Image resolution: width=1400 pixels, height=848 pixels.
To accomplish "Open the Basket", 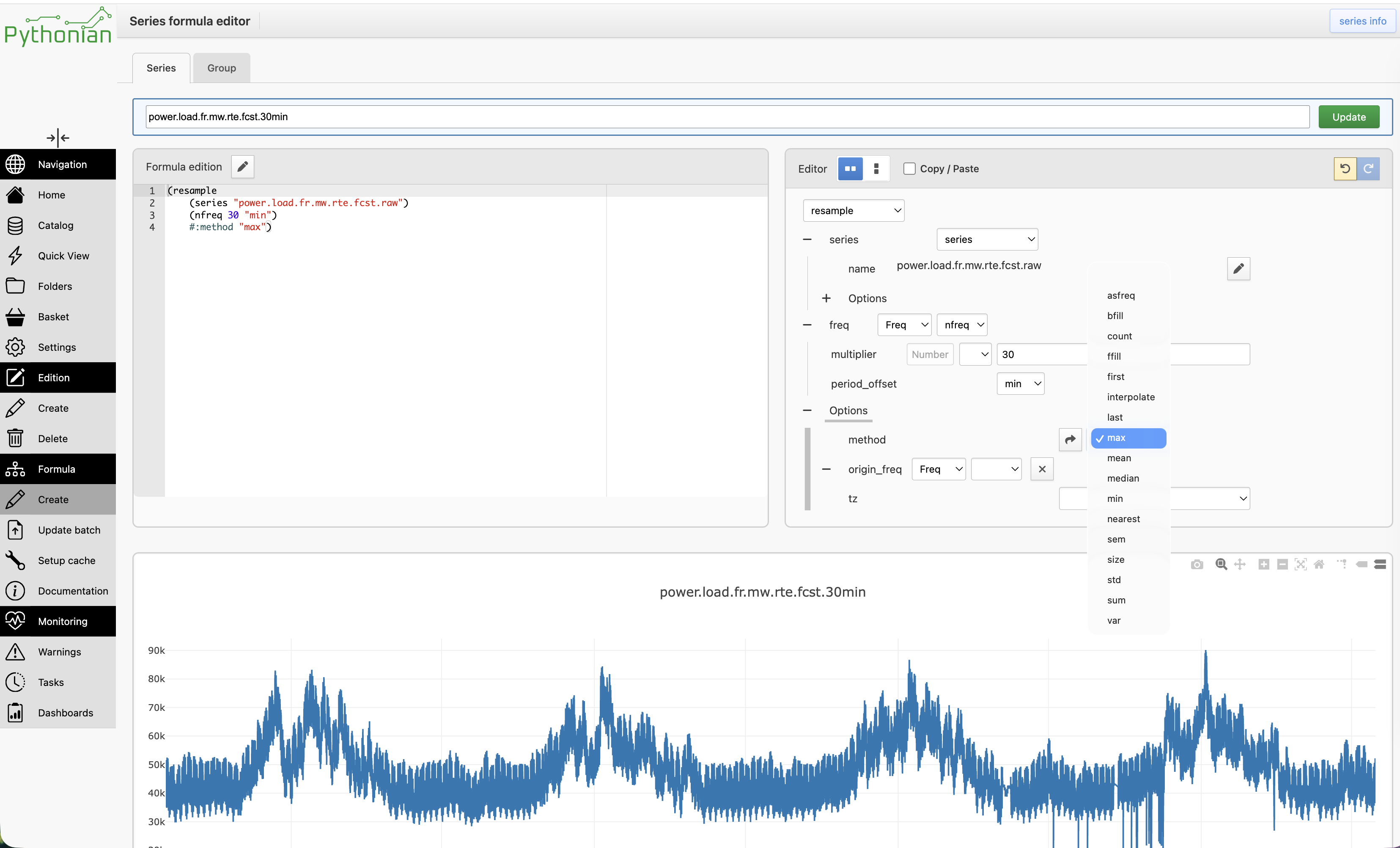I will pos(58,317).
